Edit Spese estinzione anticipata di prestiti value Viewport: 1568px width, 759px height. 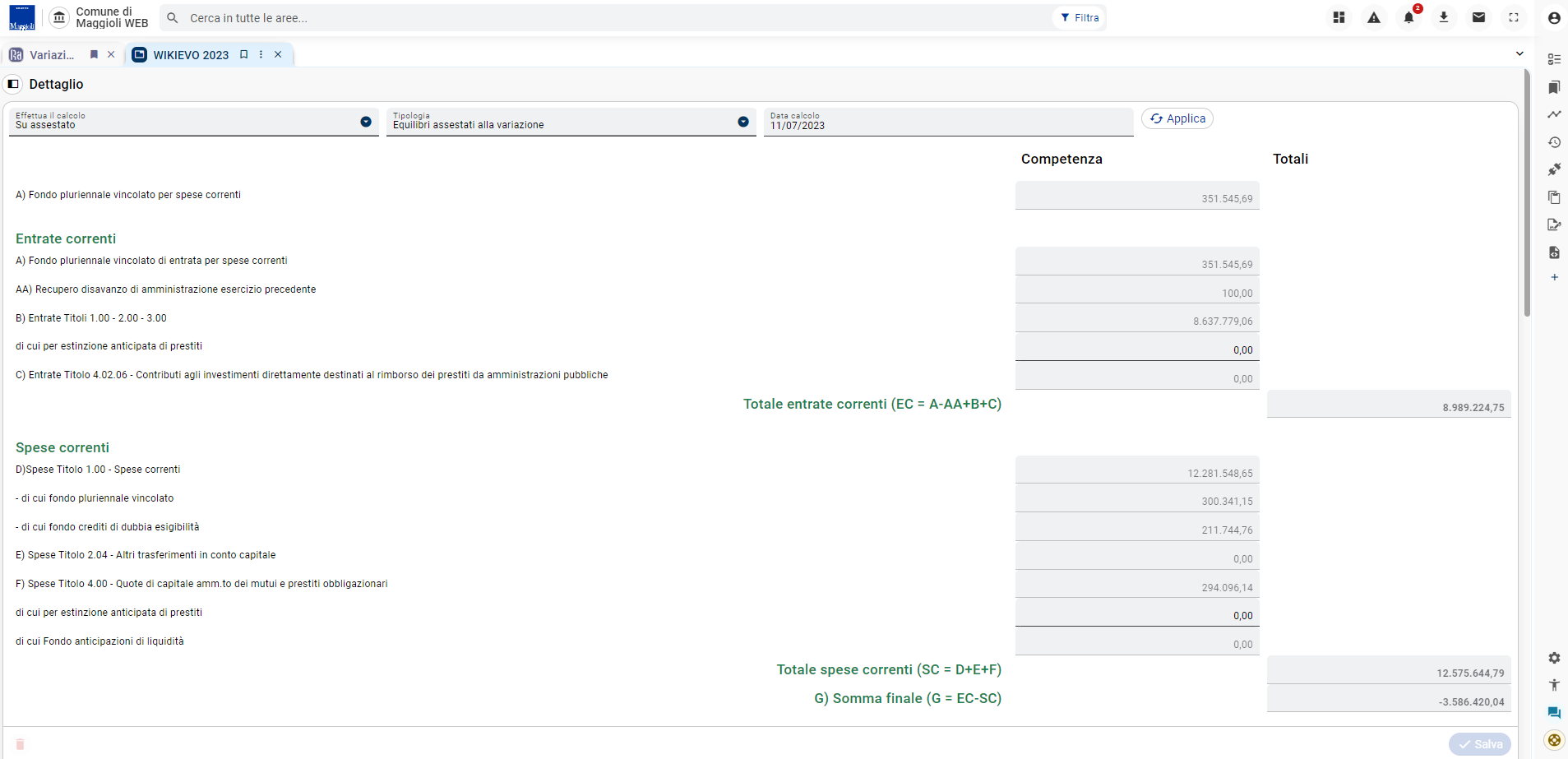(x=1137, y=613)
